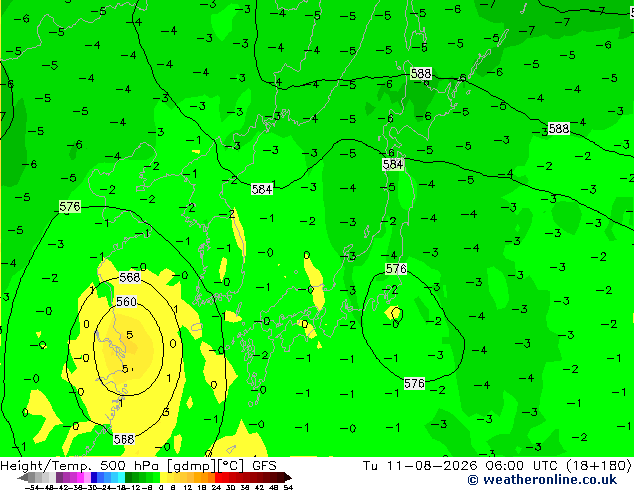Click the 576 label on the far-left contour
This screenshot has height=490, width=634.
tap(70, 207)
